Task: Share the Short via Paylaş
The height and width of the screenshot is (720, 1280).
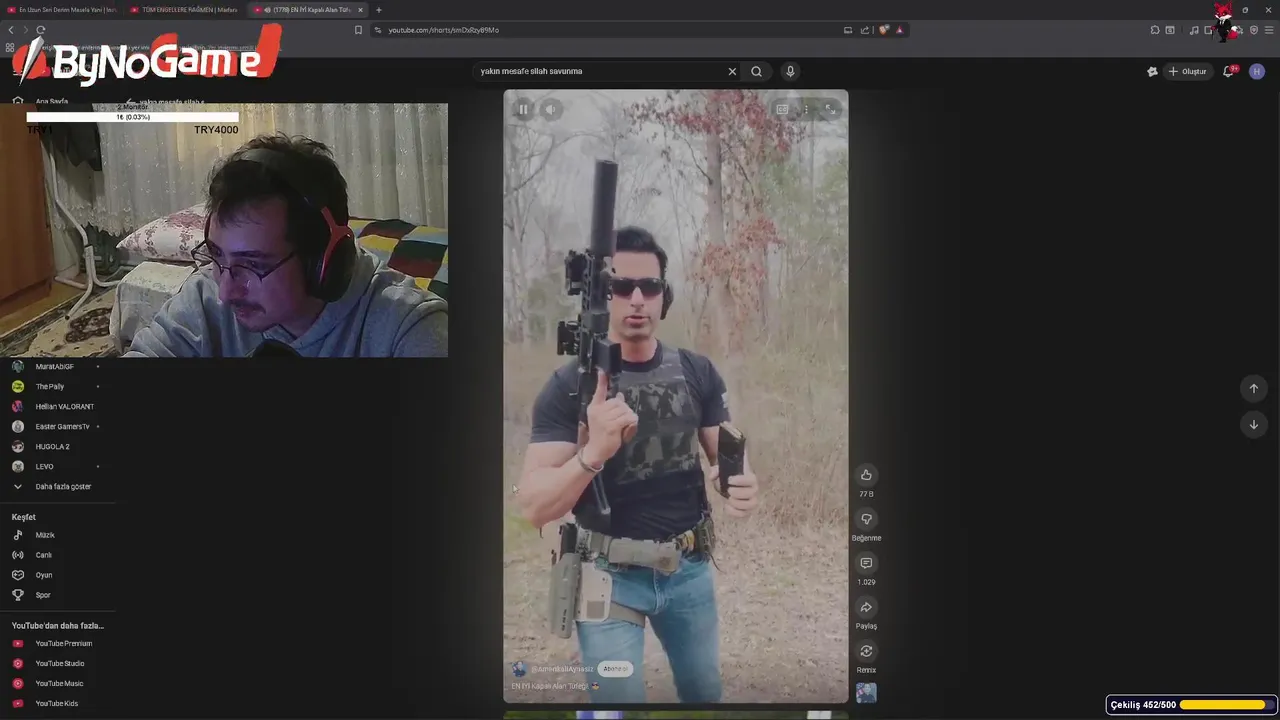Action: tap(866, 607)
